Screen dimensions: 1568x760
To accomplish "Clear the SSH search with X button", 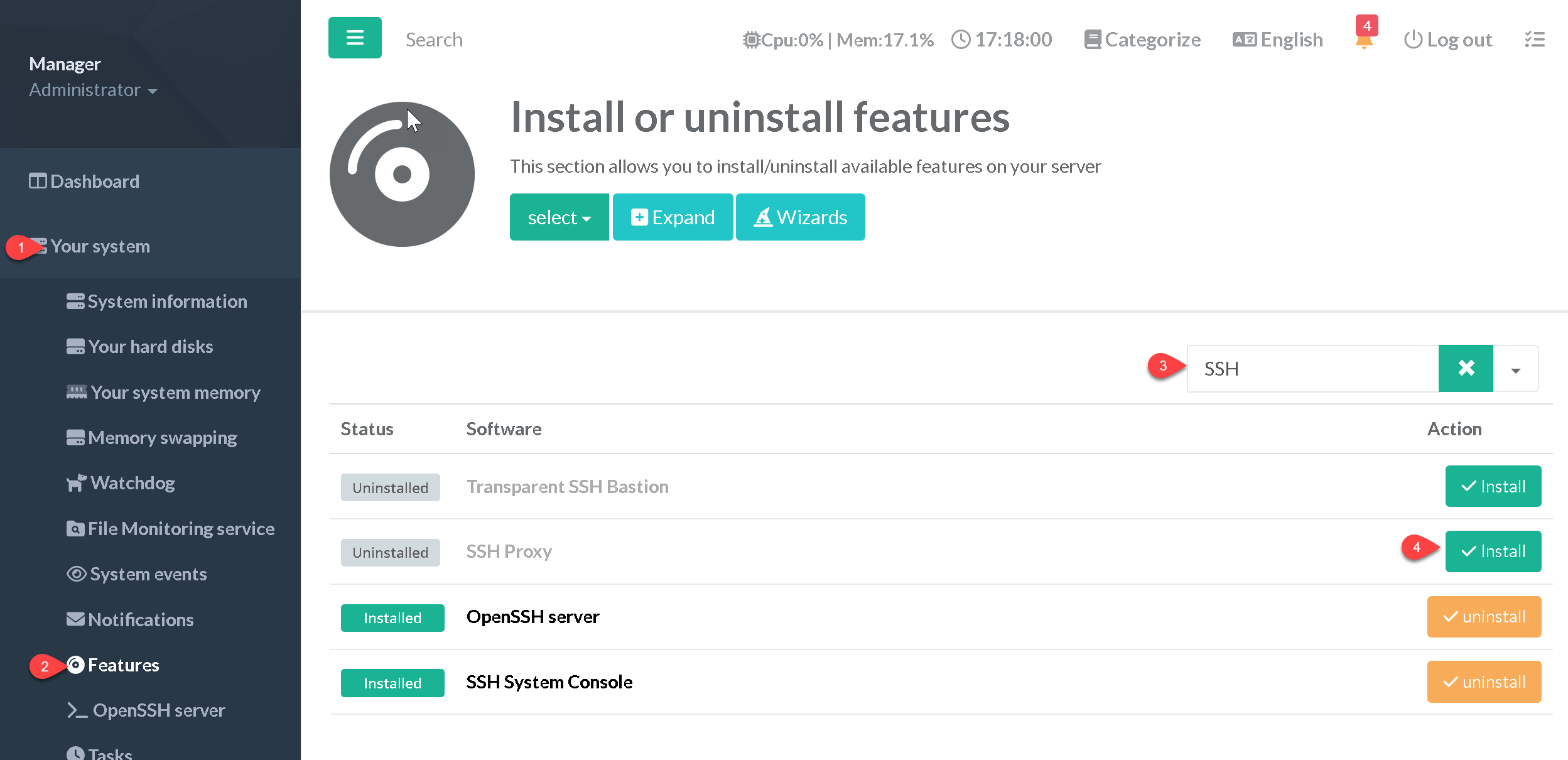I will (1466, 368).
